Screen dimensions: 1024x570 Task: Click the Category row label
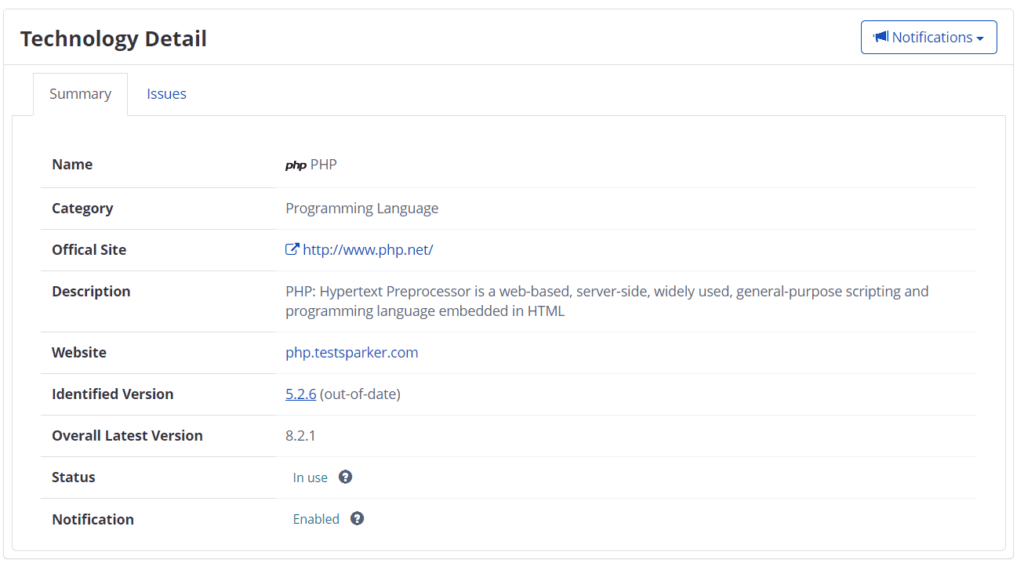tap(82, 208)
